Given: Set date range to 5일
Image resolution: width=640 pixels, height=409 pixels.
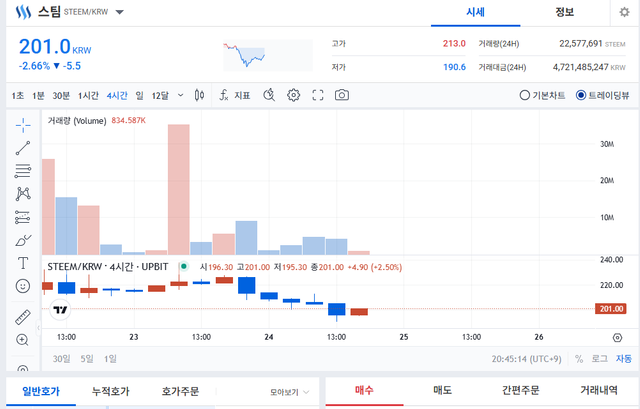Looking at the screenshot, I should (87, 359).
